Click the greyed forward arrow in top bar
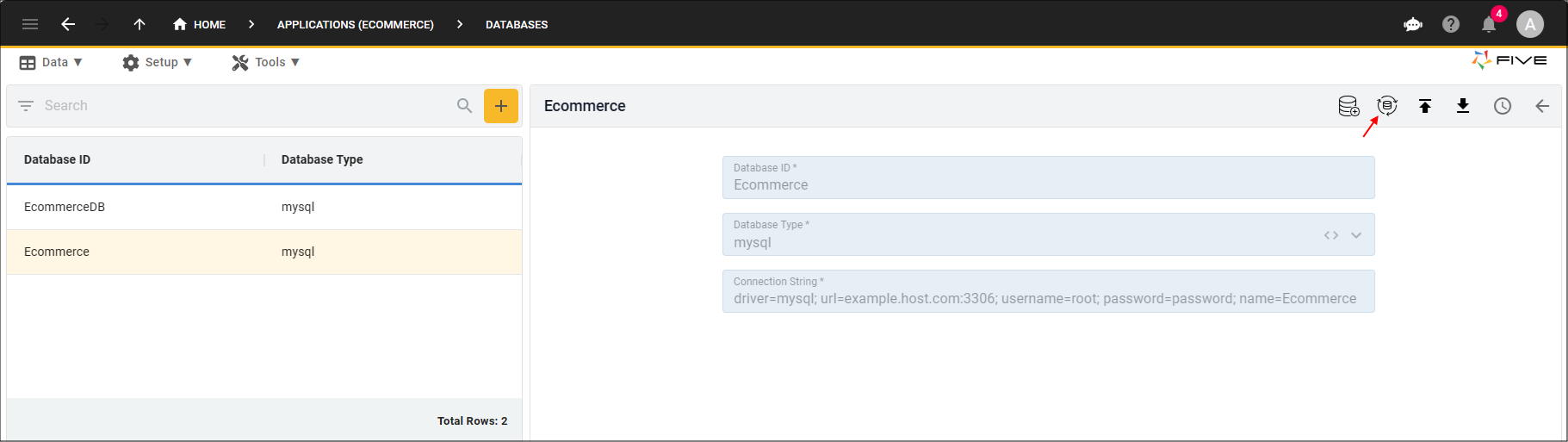The image size is (1568, 442). tap(102, 24)
